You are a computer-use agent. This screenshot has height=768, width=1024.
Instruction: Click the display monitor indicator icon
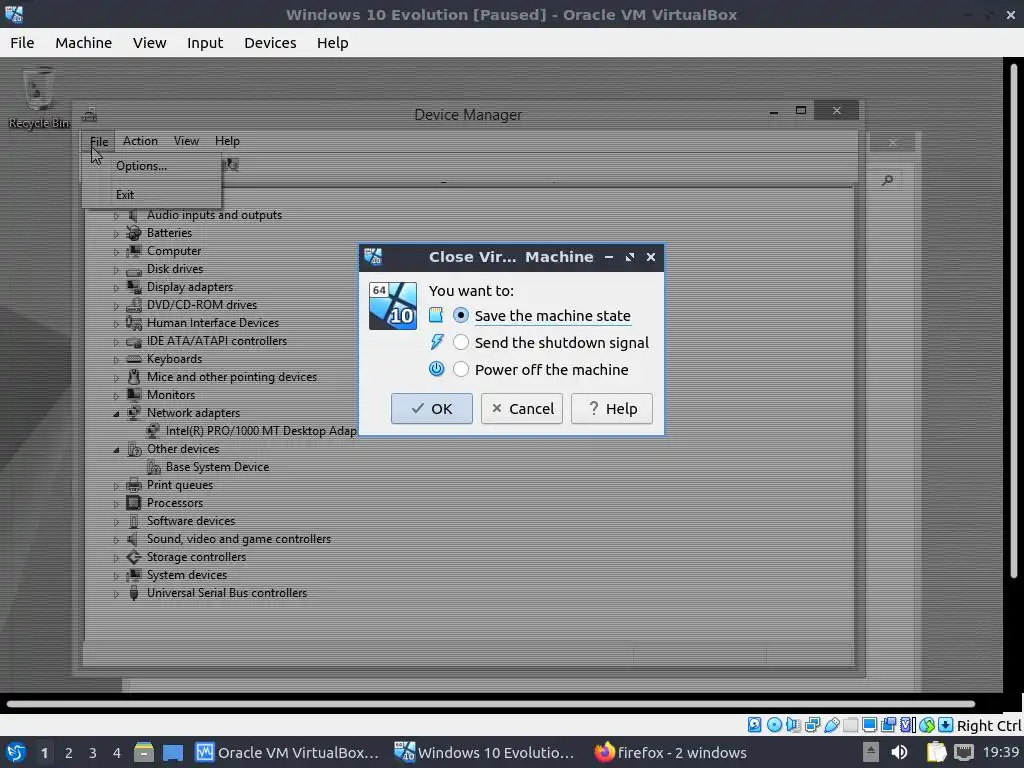click(869, 725)
